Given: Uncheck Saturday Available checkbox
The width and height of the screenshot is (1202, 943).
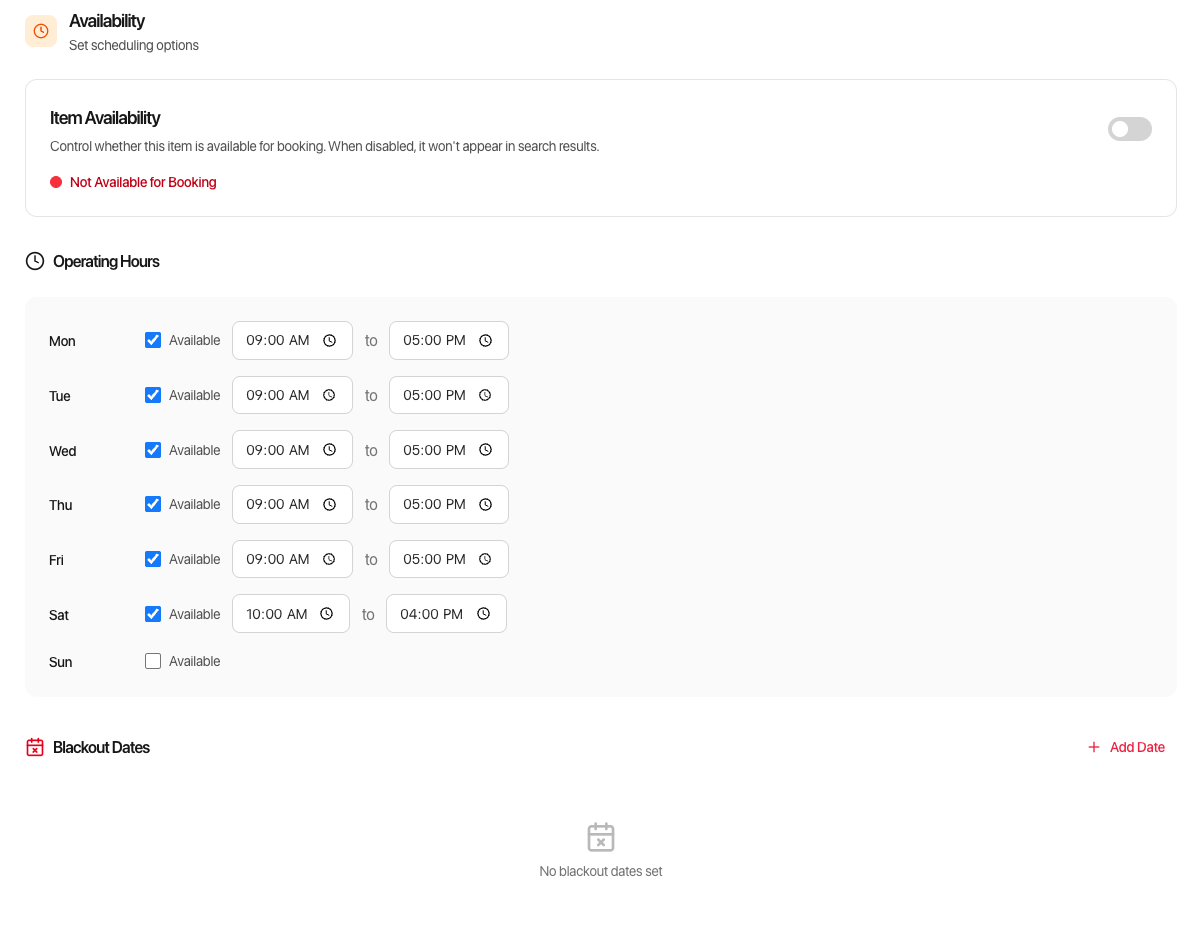Looking at the screenshot, I should tap(153, 614).
